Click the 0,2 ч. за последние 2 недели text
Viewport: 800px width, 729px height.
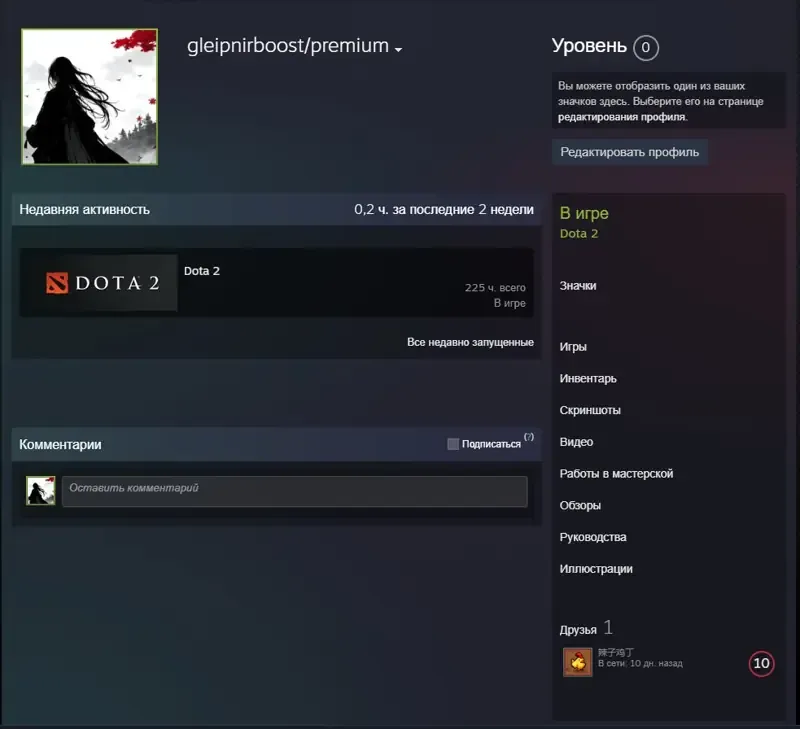pyautogui.click(x=444, y=210)
